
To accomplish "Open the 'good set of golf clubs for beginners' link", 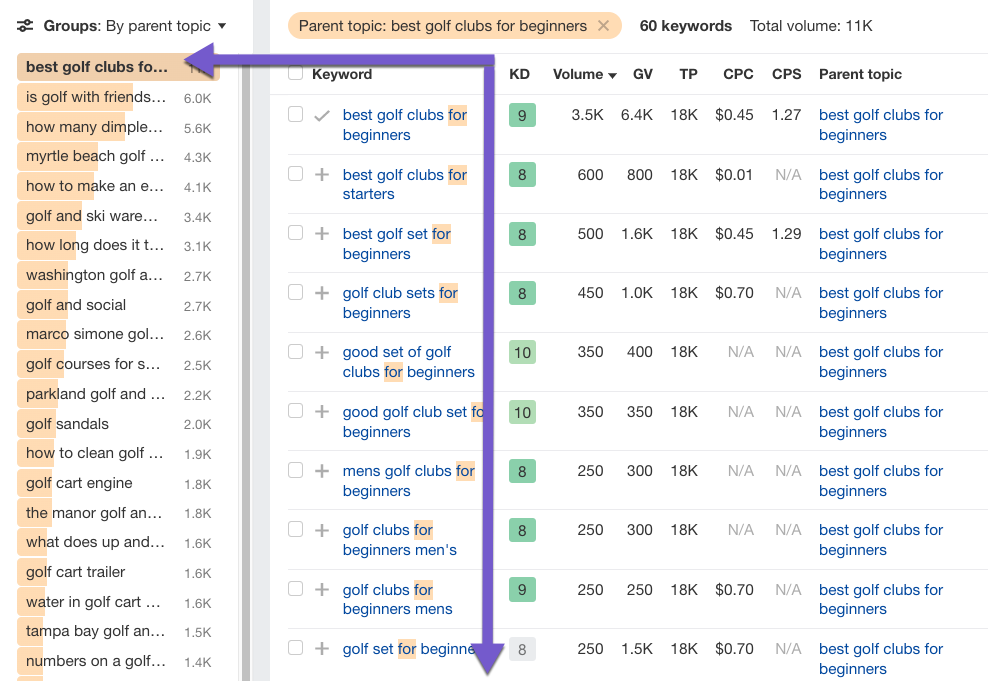I will 408,362.
